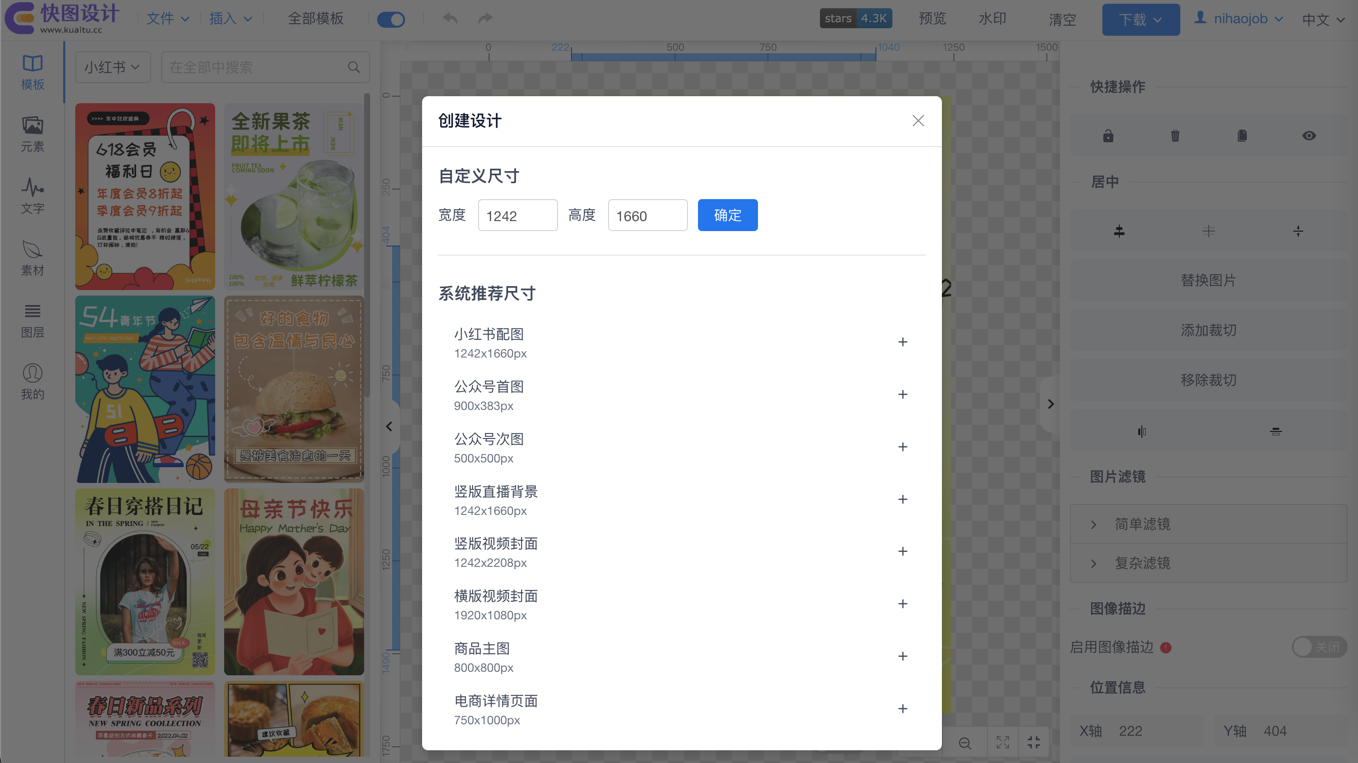The height and width of the screenshot is (763, 1358).
Task: Click the 宽度 width input field
Action: pyautogui.click(x=517, y=215)
